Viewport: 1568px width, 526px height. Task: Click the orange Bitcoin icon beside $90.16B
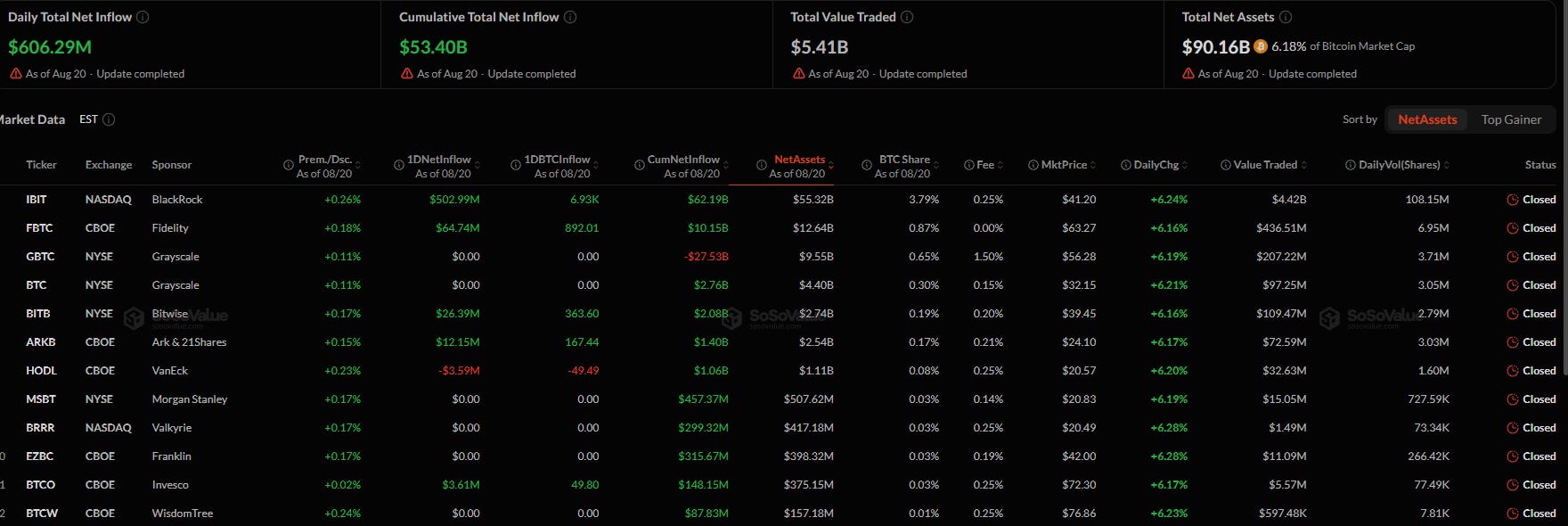pos(1261,46)
